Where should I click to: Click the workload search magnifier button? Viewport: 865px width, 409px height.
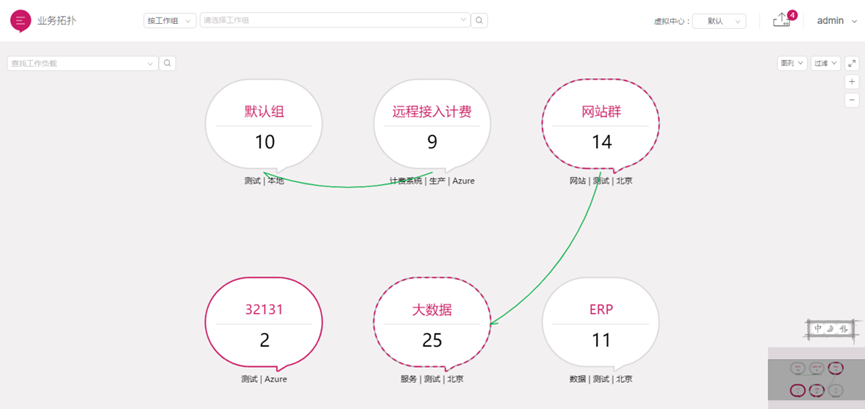(167, 63)
